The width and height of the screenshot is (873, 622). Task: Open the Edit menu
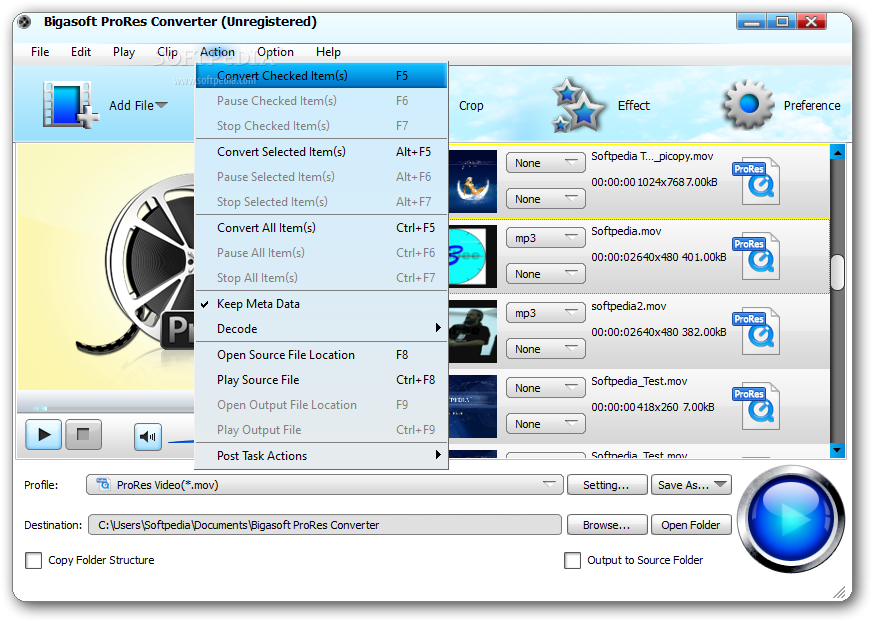click(x=81, y=52)
